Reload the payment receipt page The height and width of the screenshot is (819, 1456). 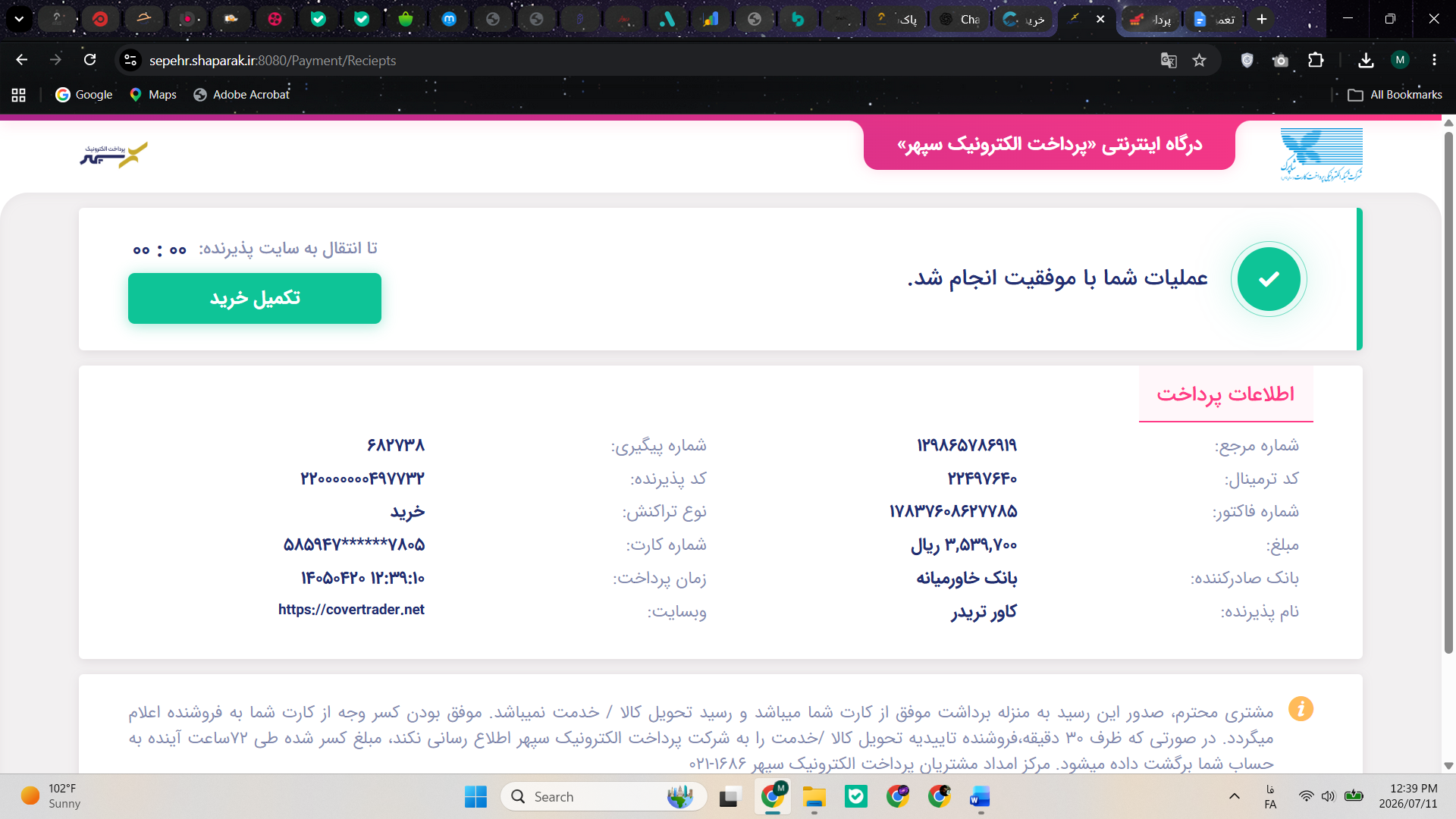(x=89, y=60)
